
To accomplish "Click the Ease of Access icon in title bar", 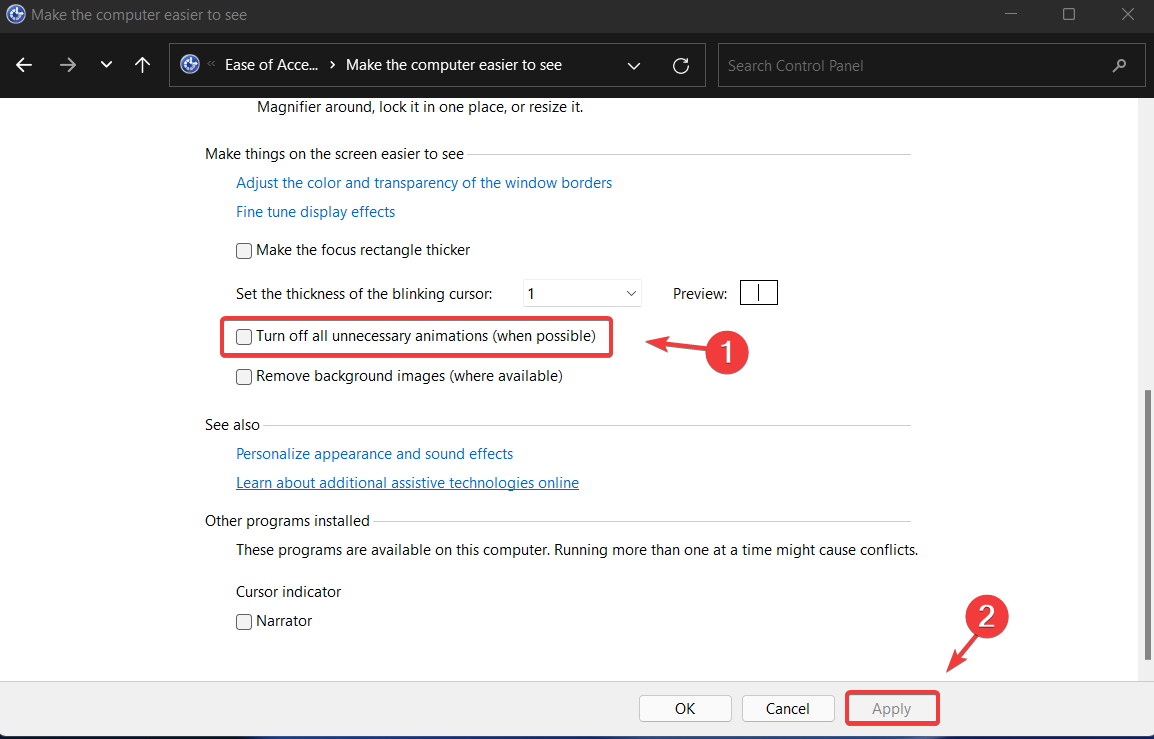I will [x=14, y=15].
